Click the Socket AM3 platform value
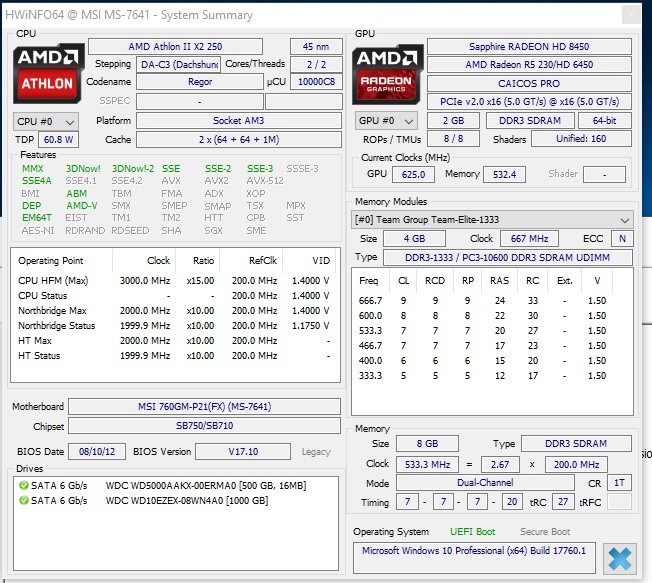The image size is (652, 583). click(x=239, y=121)
